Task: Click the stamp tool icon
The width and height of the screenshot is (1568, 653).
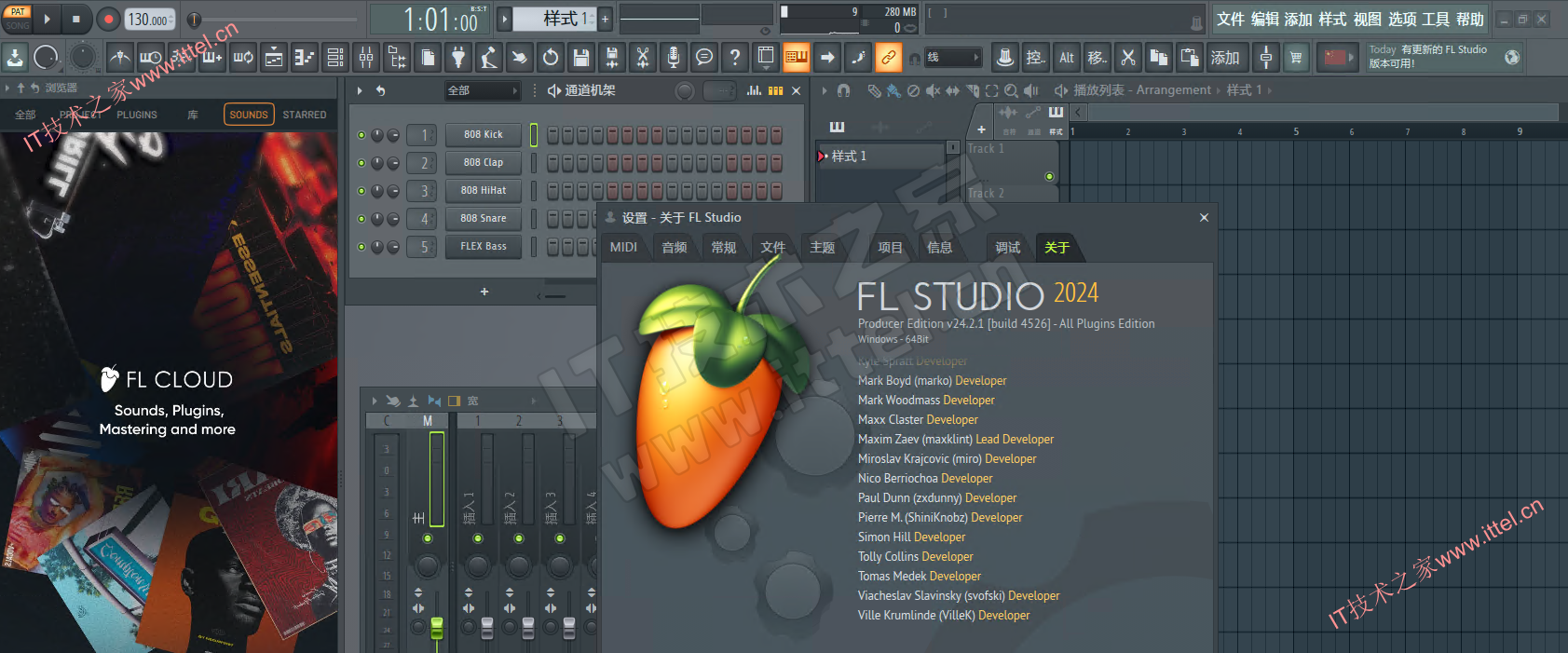Action: click(1005, 58)
